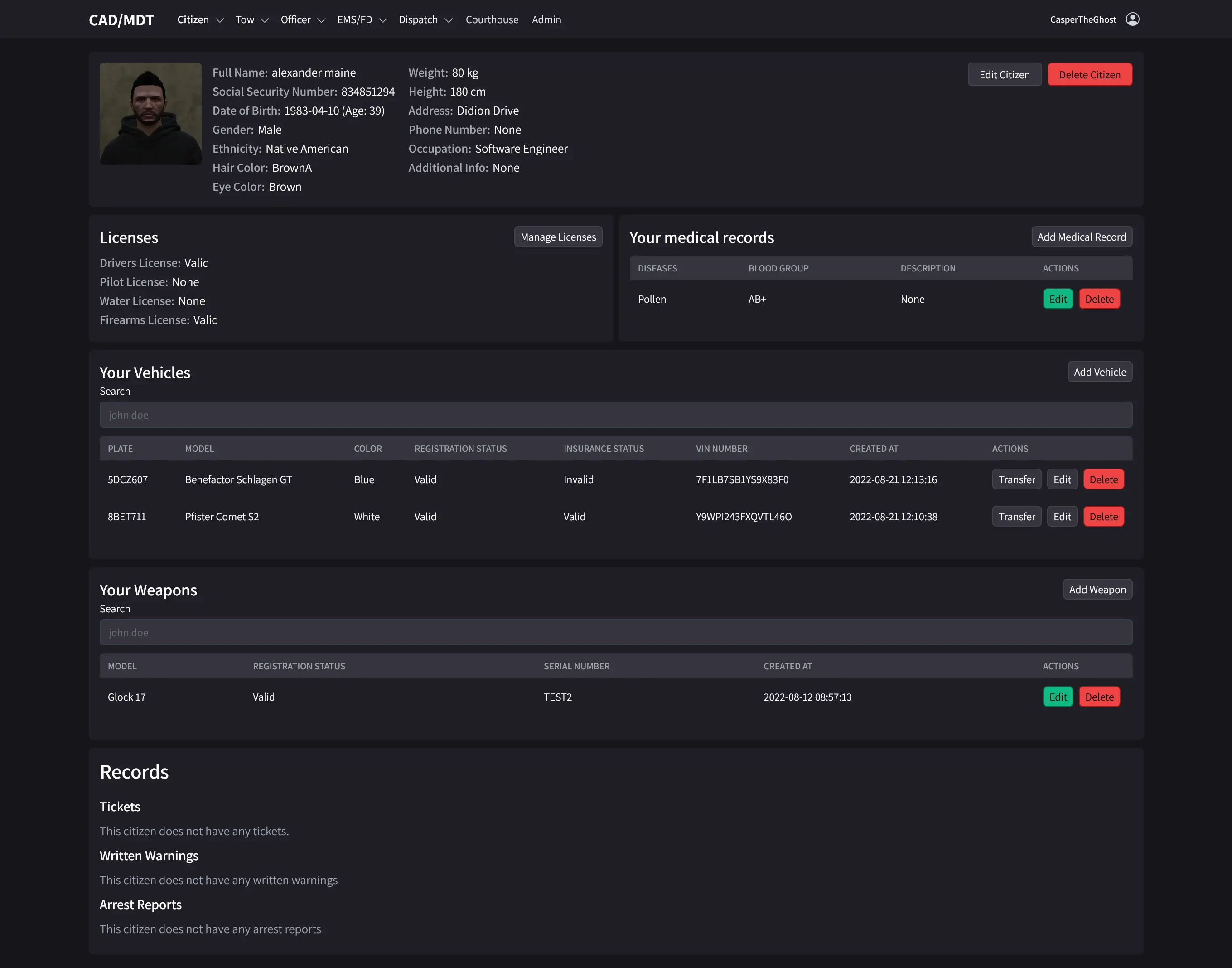Expand the Citizen dropdown menu

(199, 19)
